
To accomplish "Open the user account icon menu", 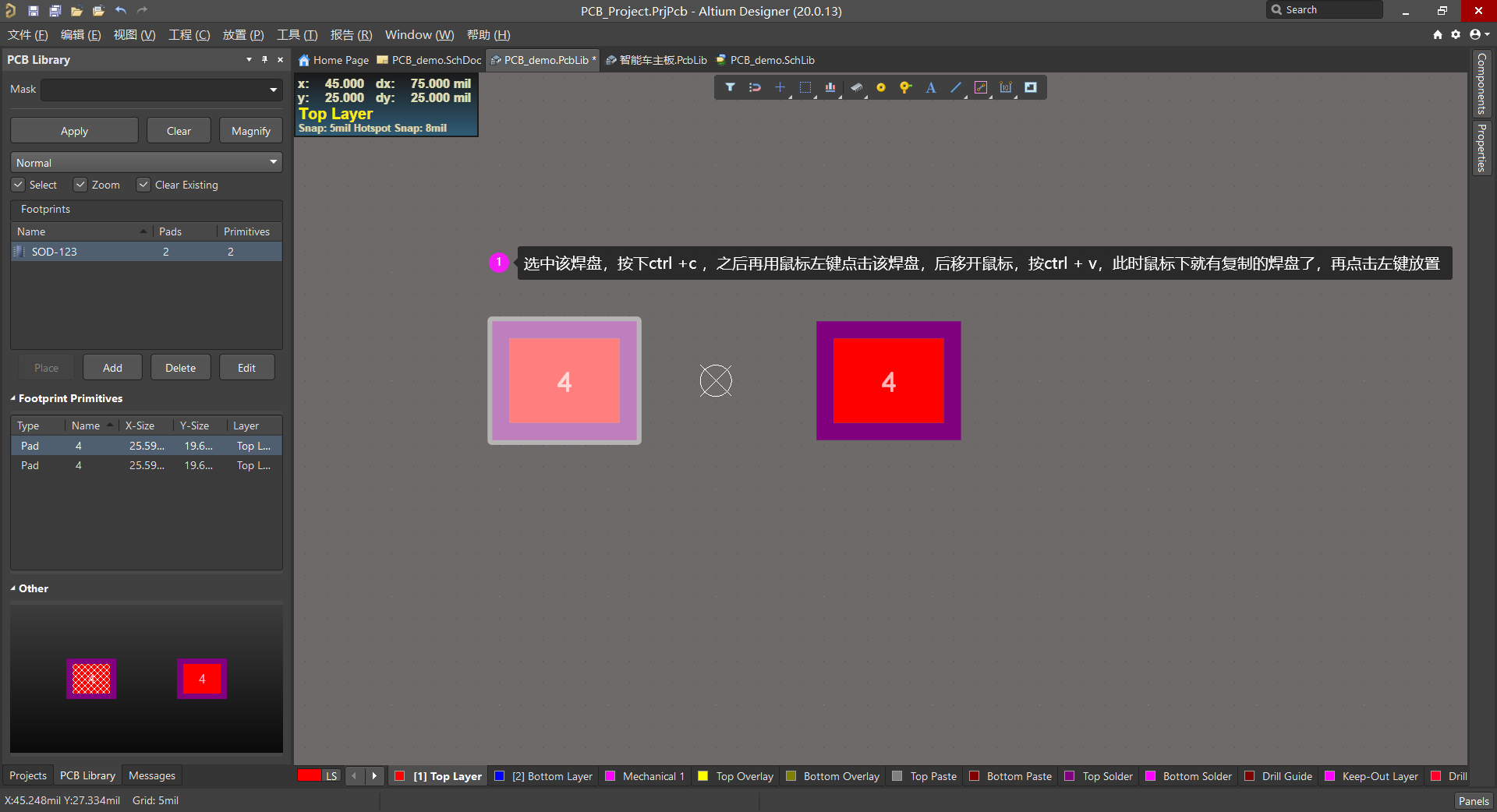I will click(x=1479, y=34).
